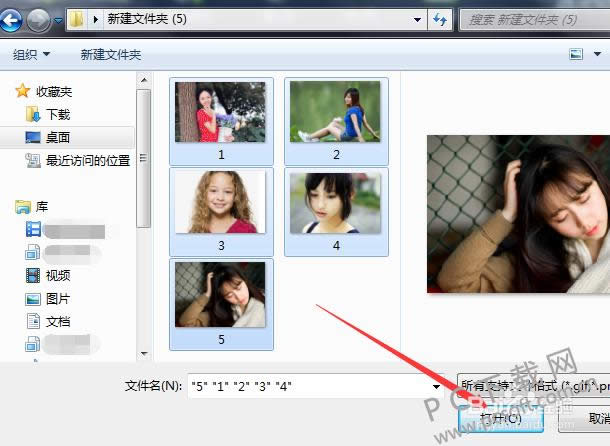Click the 图片 library icon
Screen dimensions: 610x446
pyautogui.click(x=33, y=298)
